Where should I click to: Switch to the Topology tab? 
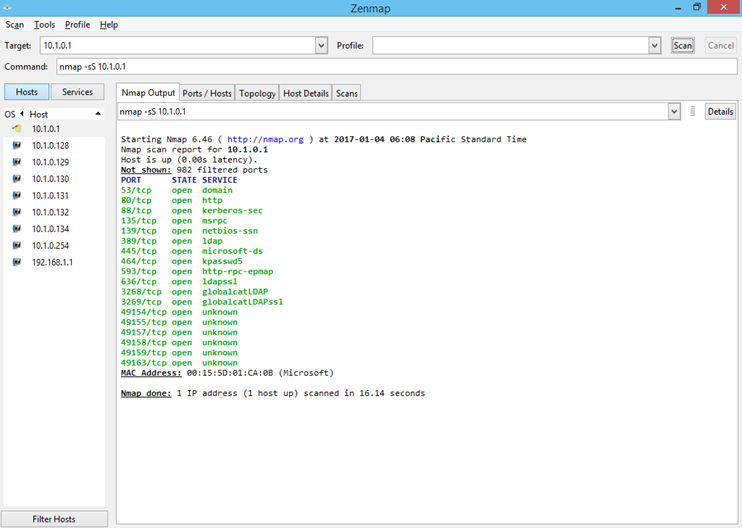pyautogui.click(x=257, y=93)
